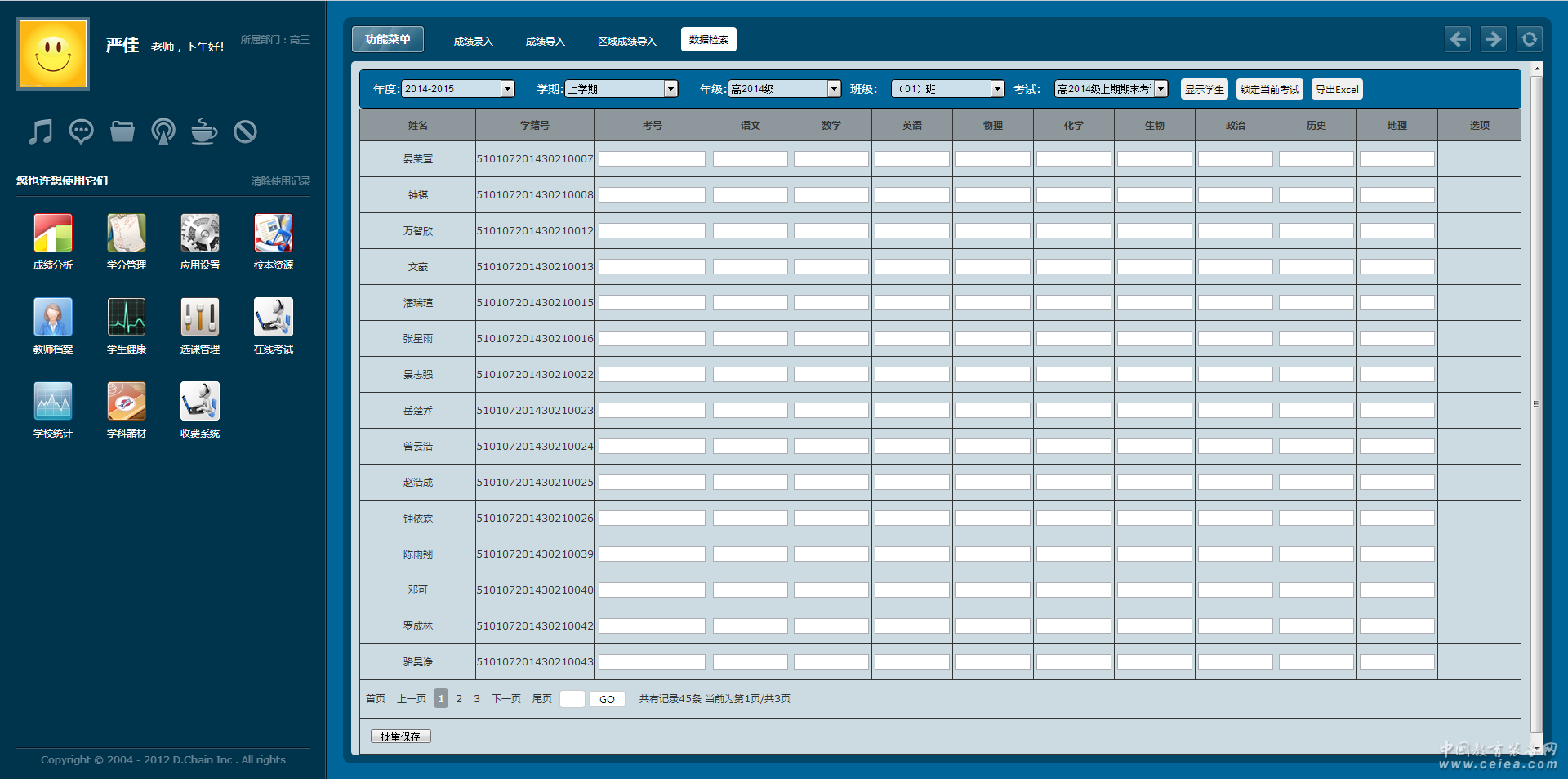Open the 学分管理 app icon
Viewport: 1568px width, 779px height.
[x=127, y=234]
